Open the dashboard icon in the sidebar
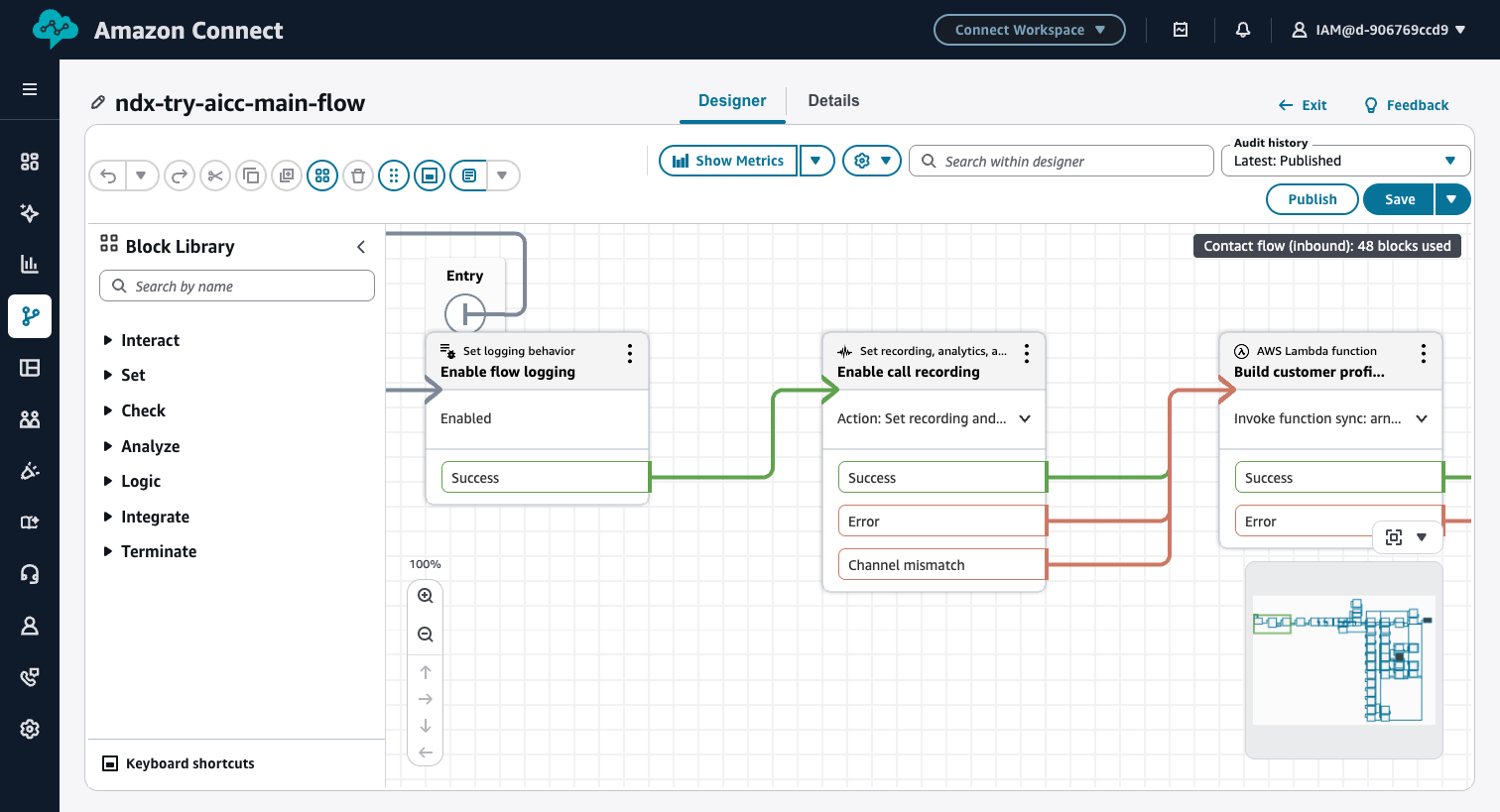The height and width of the screenshot is (812, 1500). point(30,162)
